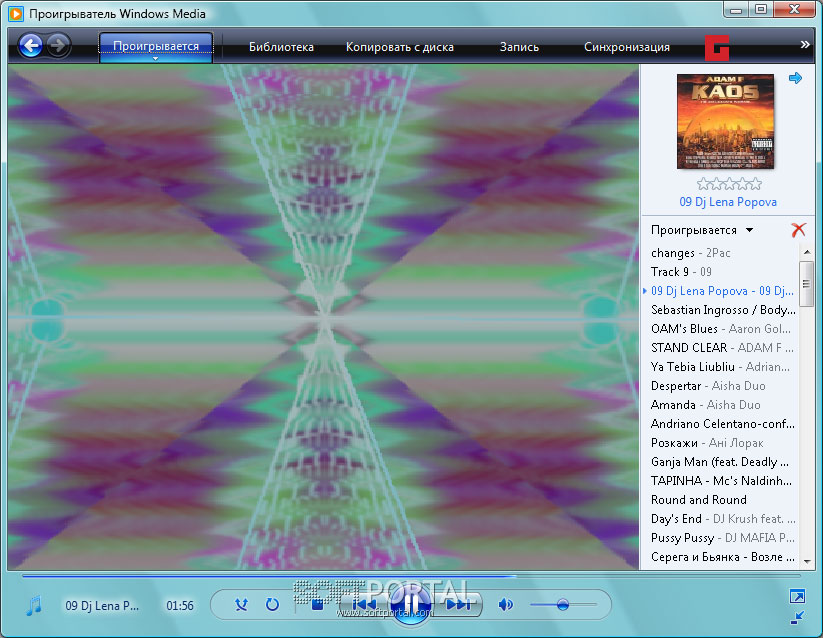This screenshot has width=823, height=638.
Task: Click the red G logo tab
Action: (x=717, y=47)
